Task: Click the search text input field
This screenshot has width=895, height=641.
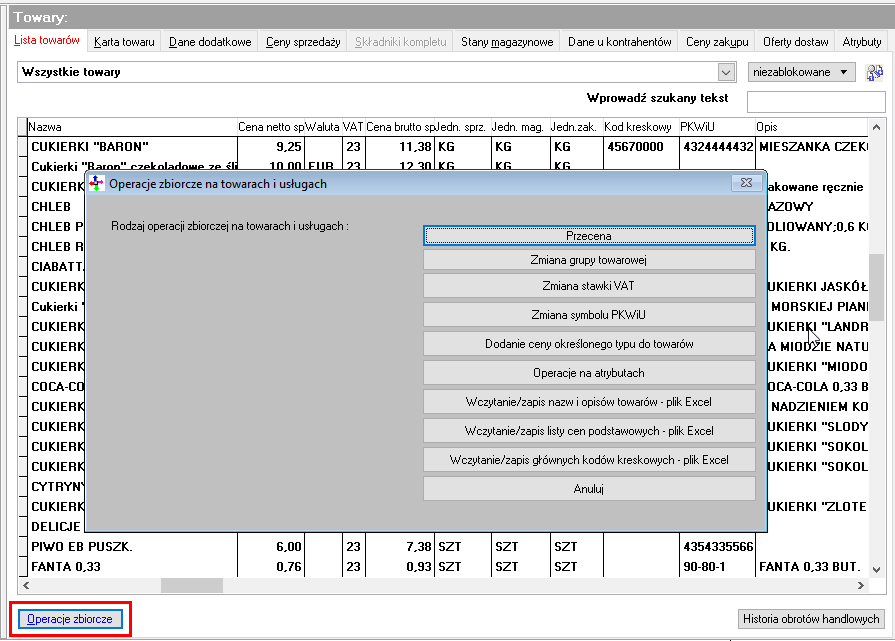Action: [816, 102]
